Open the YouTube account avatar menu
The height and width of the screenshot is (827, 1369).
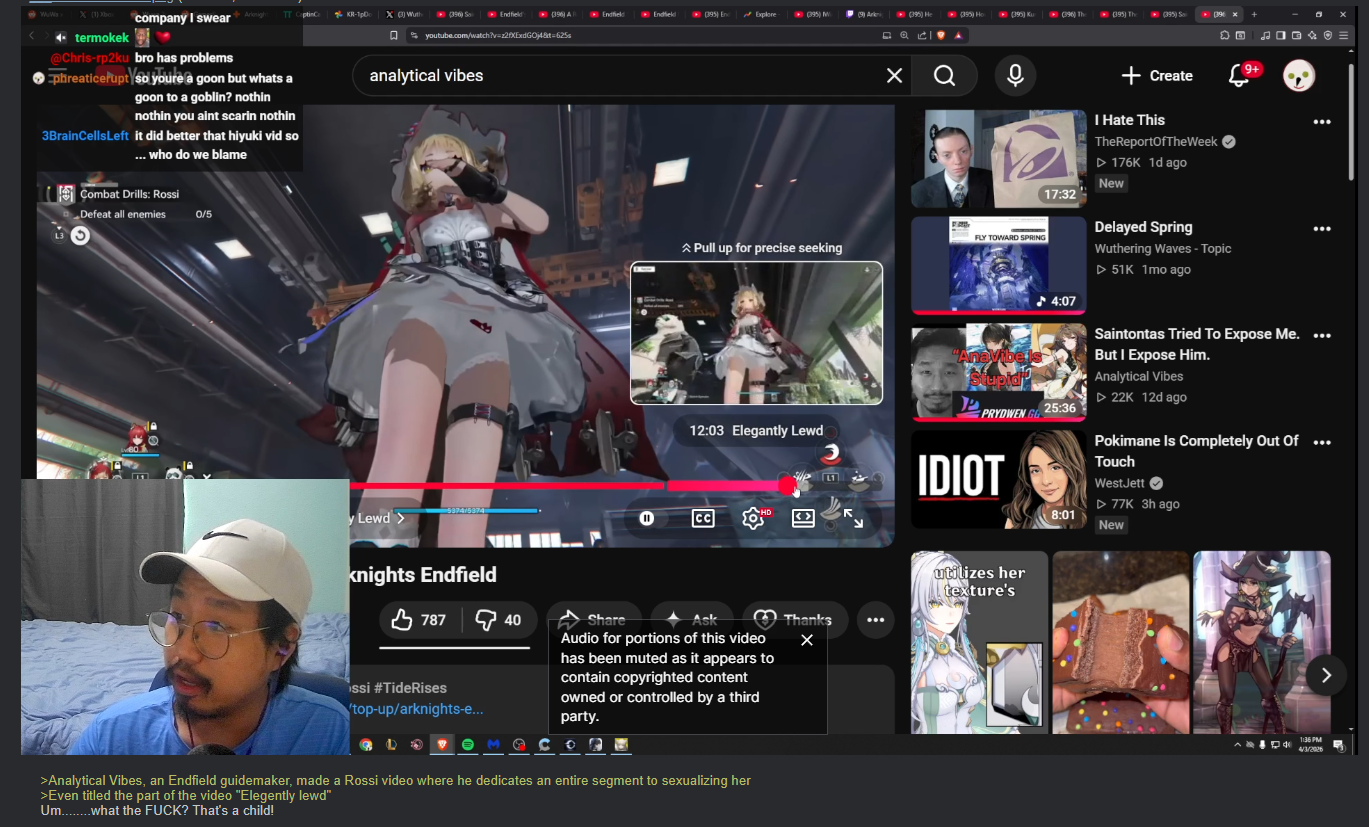coord(1299,76)
